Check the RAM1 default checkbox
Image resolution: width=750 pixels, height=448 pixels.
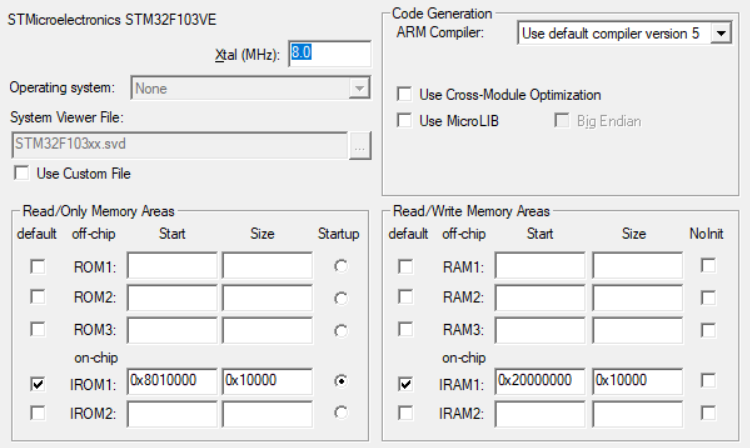point(406,266)
